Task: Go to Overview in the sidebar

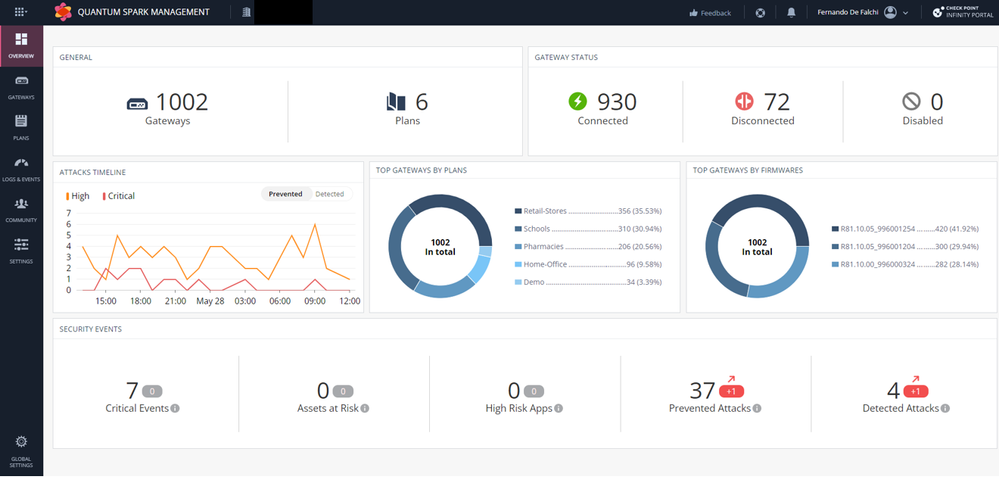Action: click(x=21, y=45)
